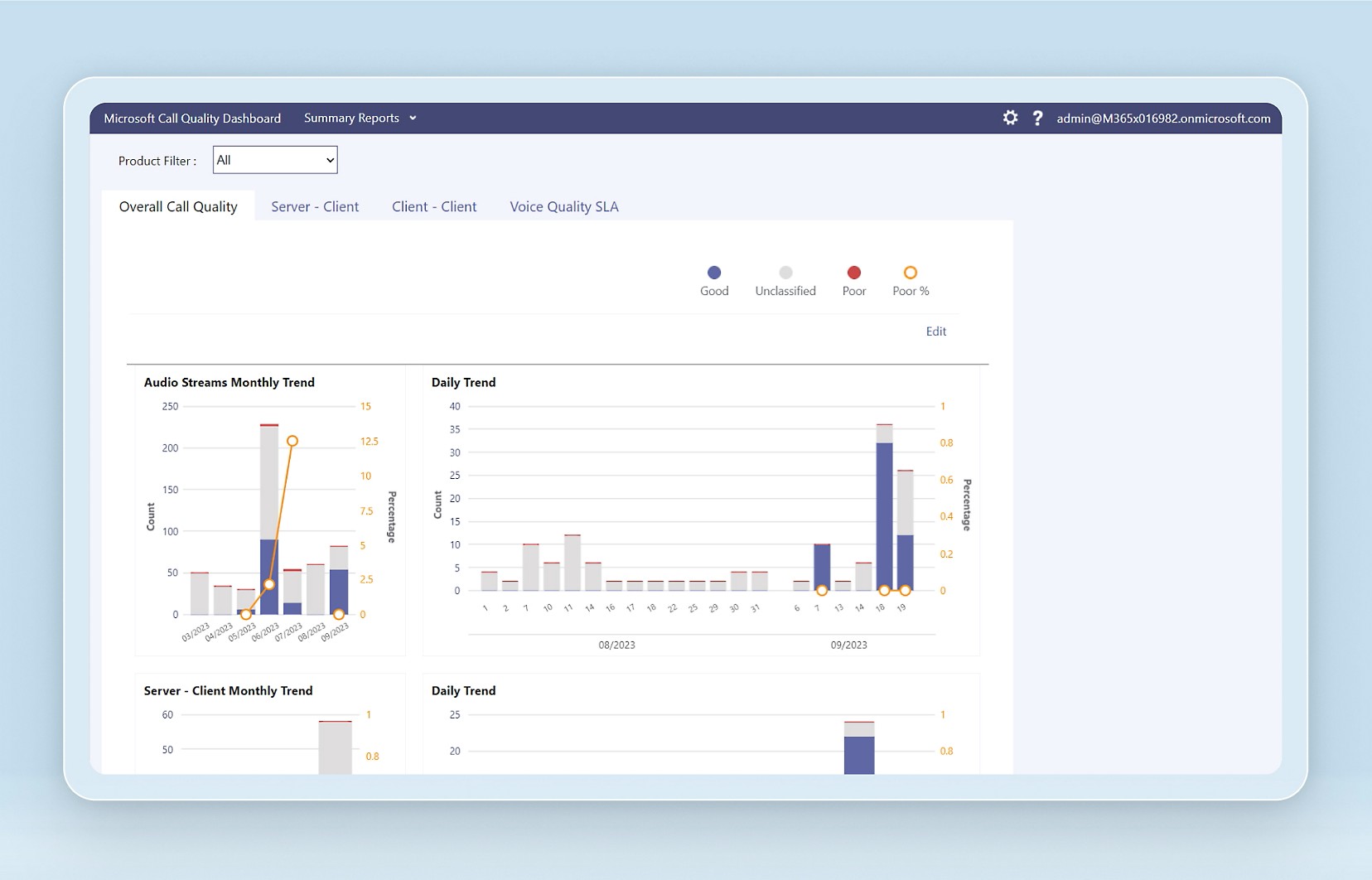1372x880 pixels.
Task: Click the Summary Reports chevron arrow
Action: point(413,118)
